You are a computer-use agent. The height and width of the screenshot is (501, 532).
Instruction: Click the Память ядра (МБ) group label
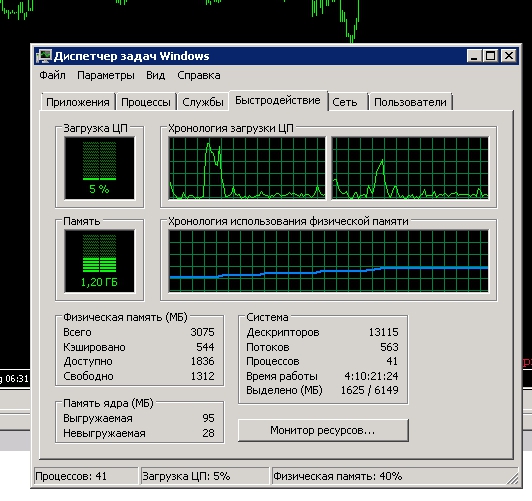coord(108,403)
